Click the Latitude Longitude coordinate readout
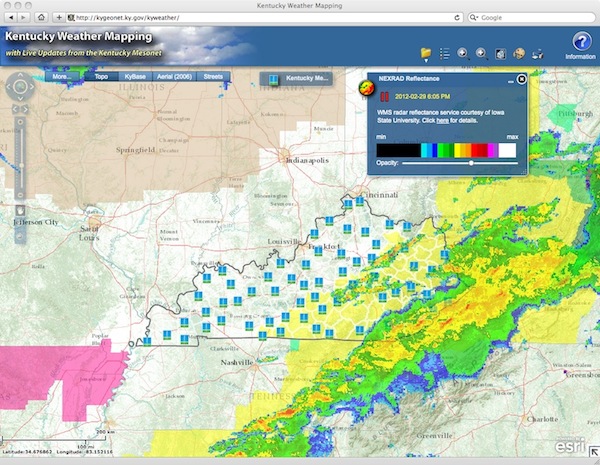This screenshot has height=465, width=600. (x=58, y=452)
